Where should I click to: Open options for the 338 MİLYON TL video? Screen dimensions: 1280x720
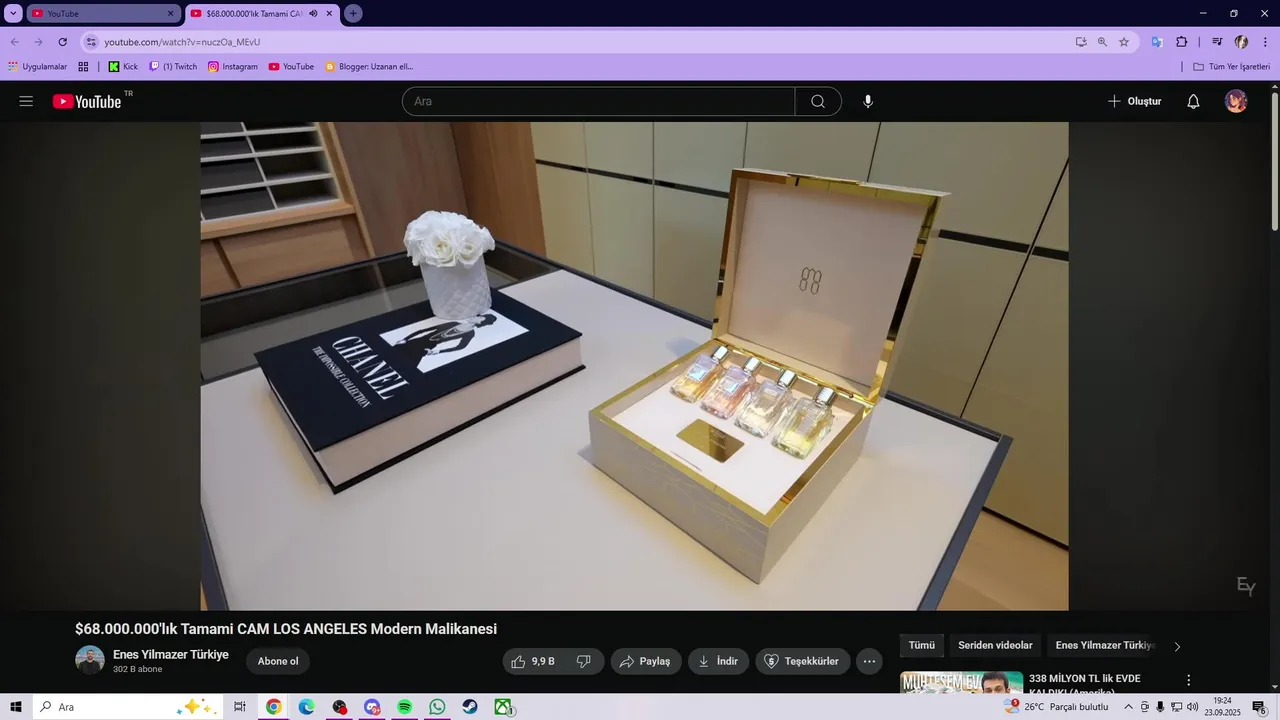[x=1189, y=680]
